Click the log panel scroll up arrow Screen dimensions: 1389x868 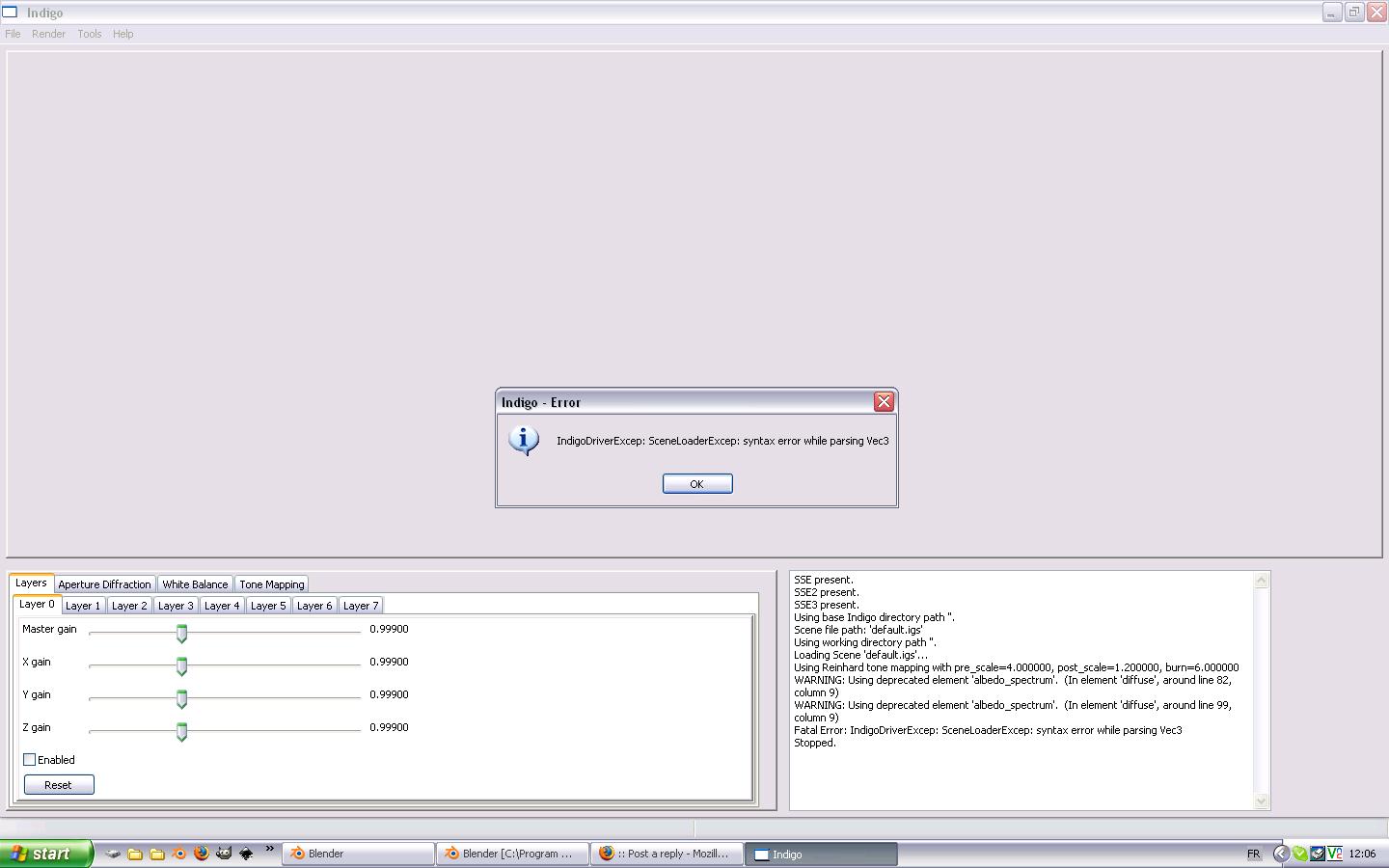[x=1261, y=581]
